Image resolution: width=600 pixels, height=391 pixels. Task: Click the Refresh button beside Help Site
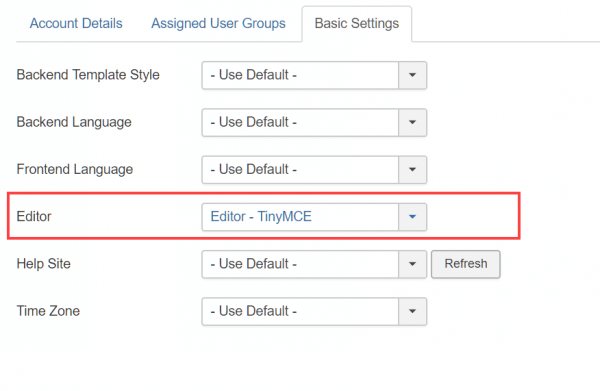coord(466,264)
